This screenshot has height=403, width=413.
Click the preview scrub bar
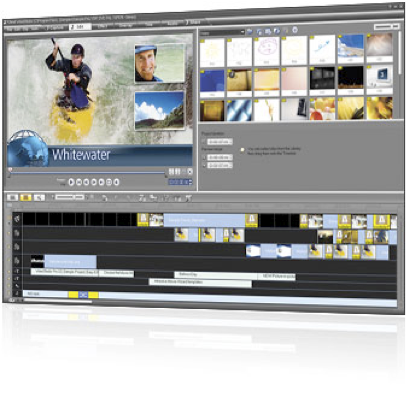[87, 173]
